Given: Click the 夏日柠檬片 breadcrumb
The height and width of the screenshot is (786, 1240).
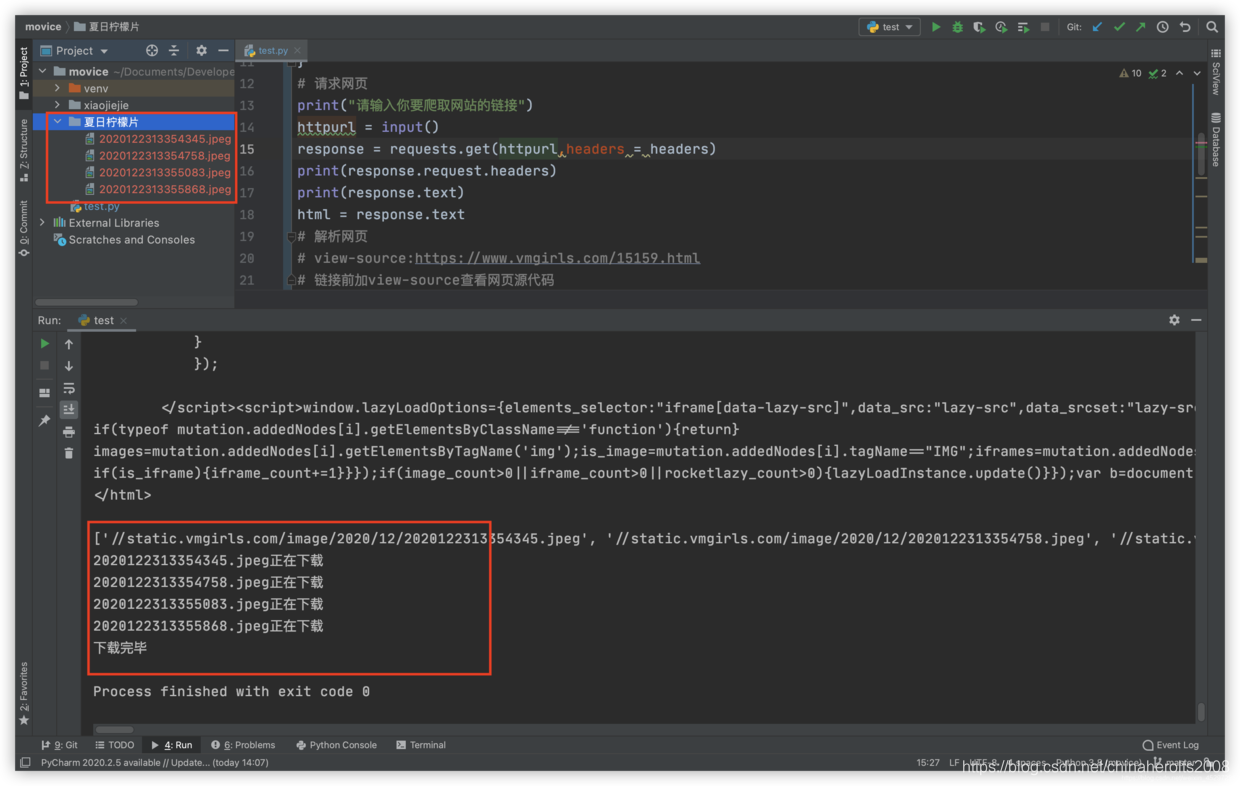Looking at the screenshot, I should (x=107, y=27).
